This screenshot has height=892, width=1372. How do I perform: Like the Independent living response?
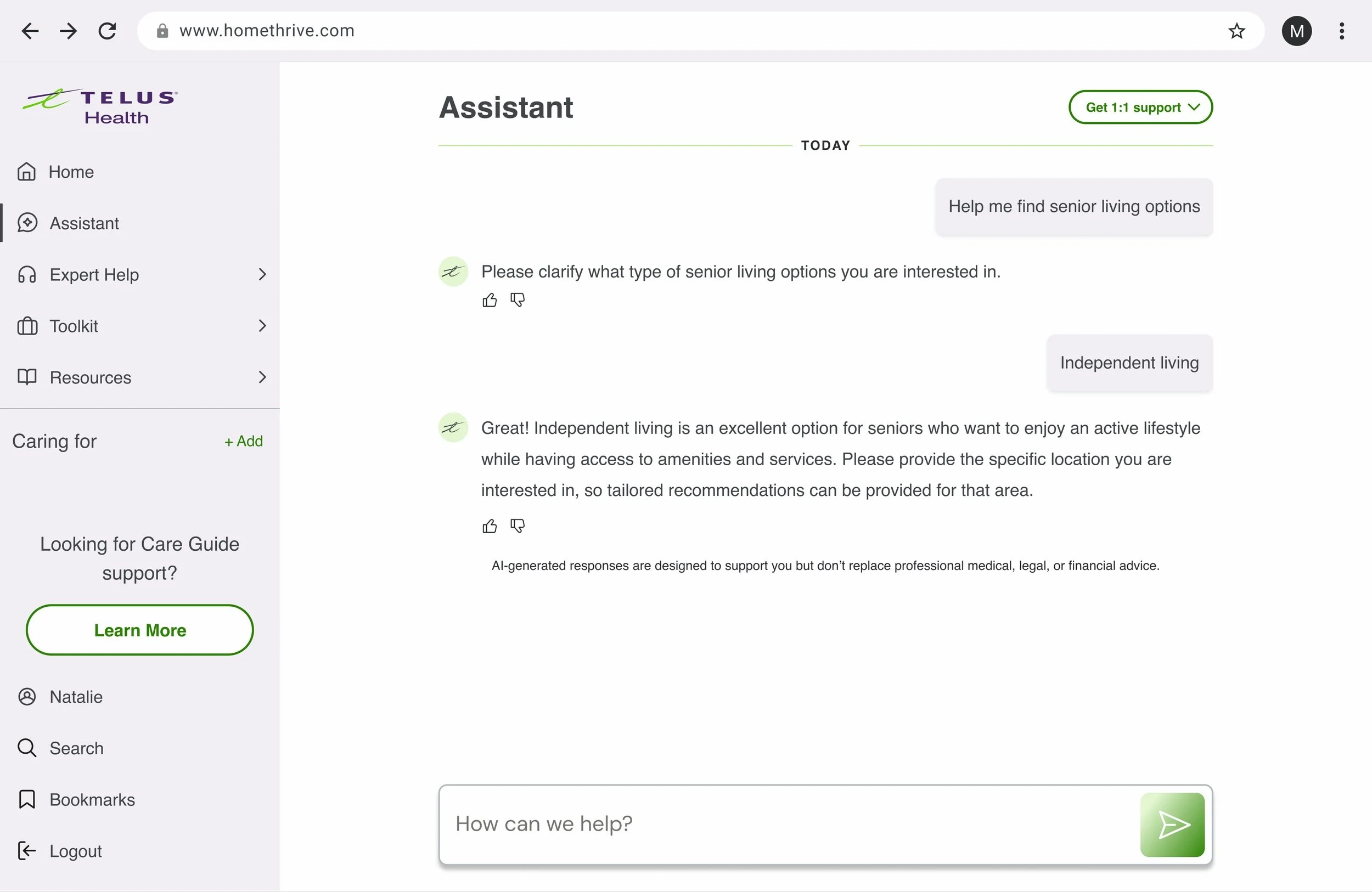tap(490, 526)
